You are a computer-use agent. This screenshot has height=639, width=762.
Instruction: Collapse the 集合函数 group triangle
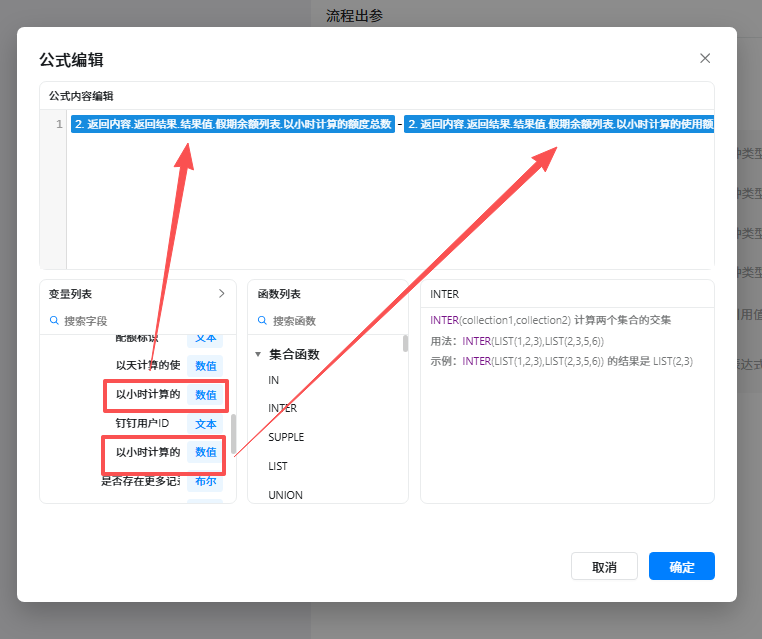[x=258, y=354]
